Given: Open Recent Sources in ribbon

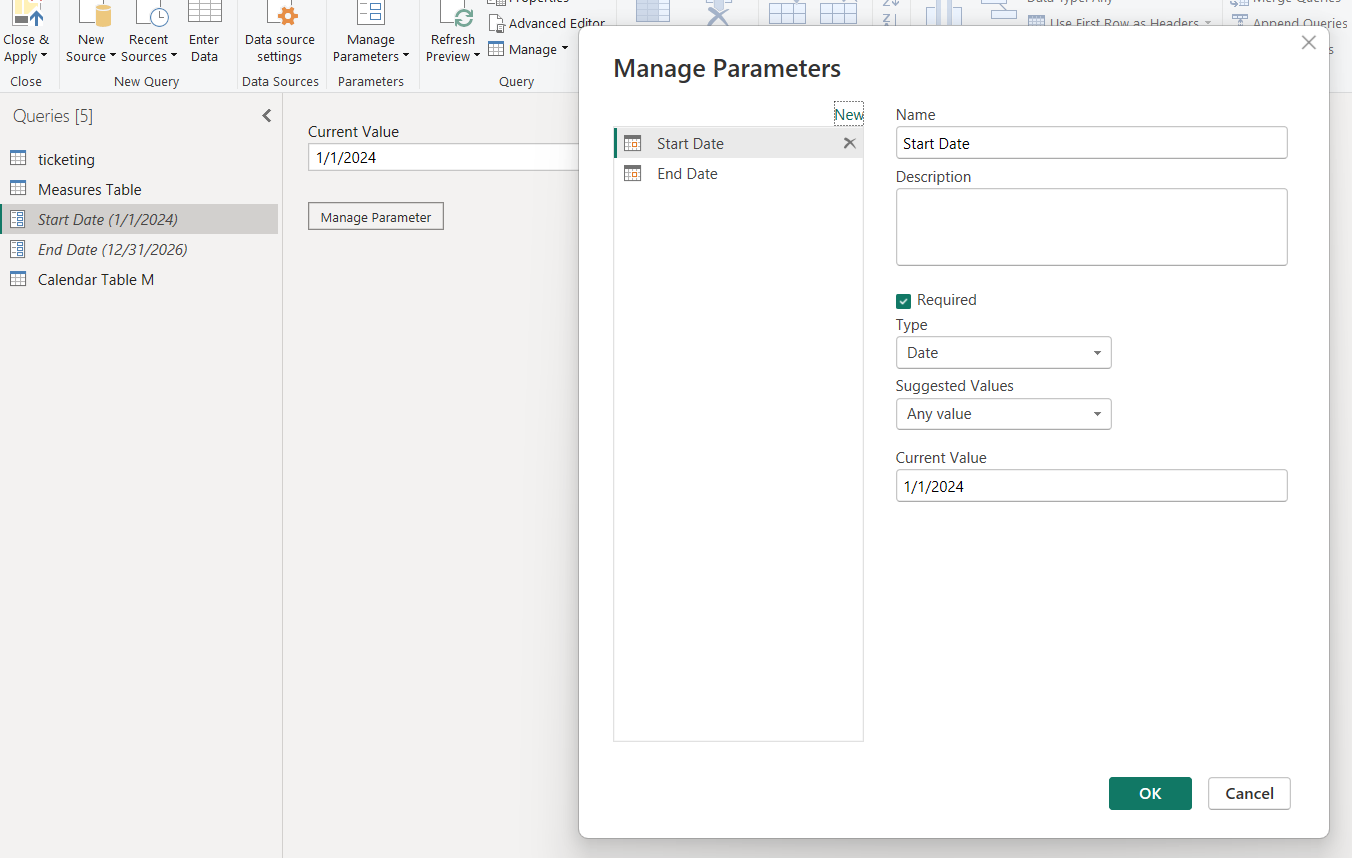Looking at the screenshot, I should (149, 32).
